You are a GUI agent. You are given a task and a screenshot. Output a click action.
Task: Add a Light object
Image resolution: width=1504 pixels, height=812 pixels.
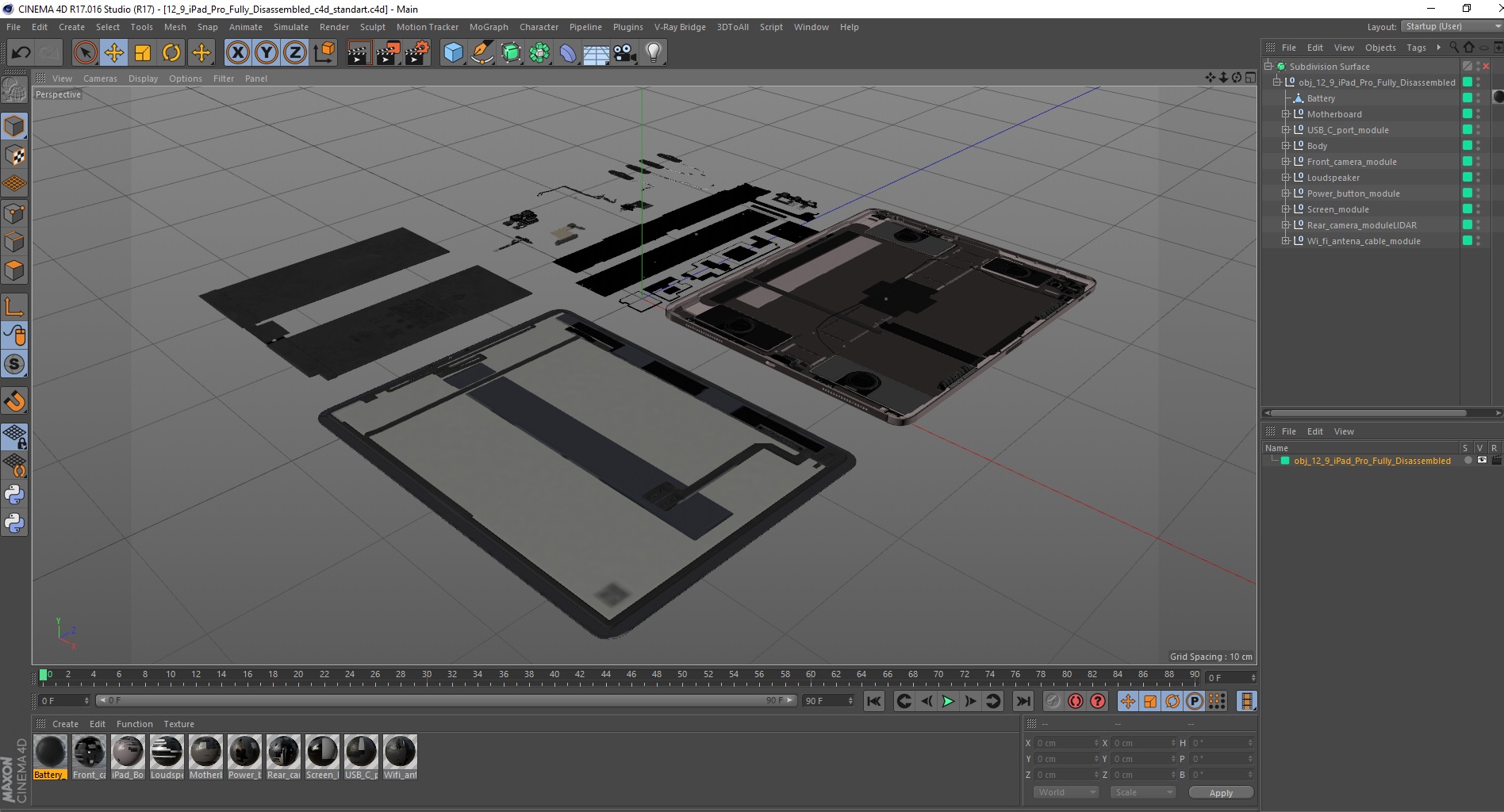[654, 53]
